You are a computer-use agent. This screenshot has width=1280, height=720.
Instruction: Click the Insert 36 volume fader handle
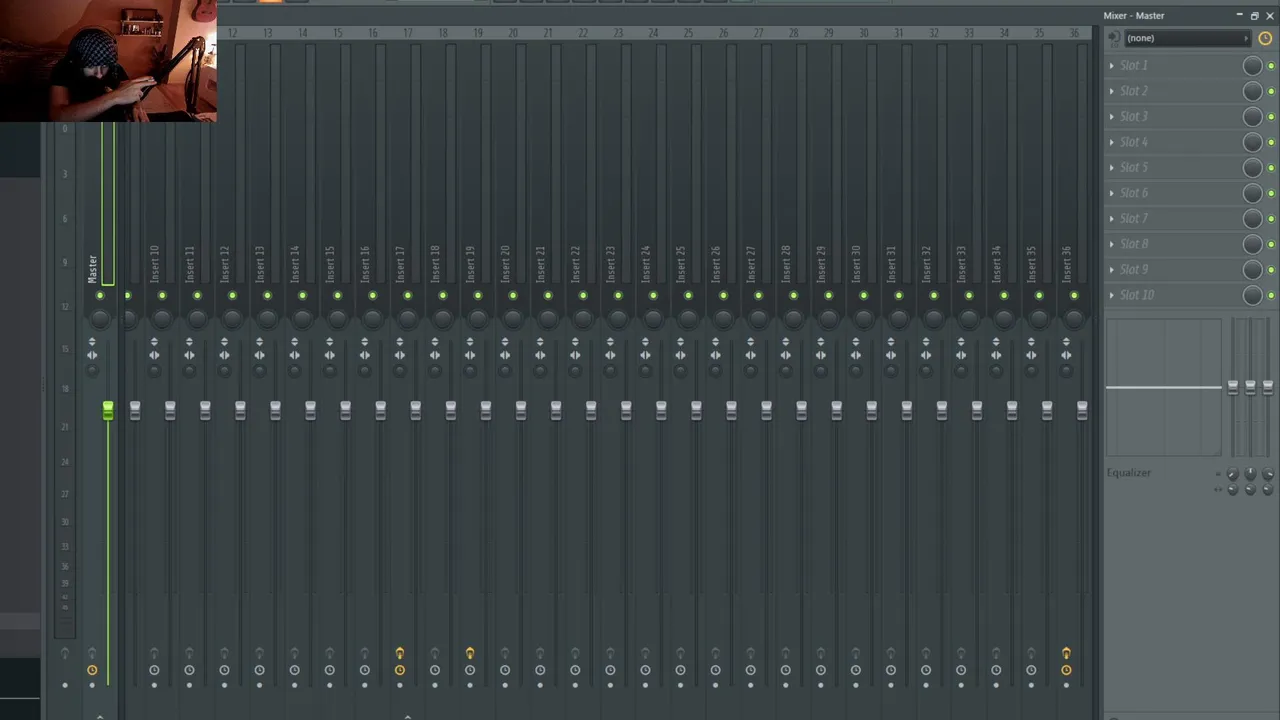tap(1082, 411)
